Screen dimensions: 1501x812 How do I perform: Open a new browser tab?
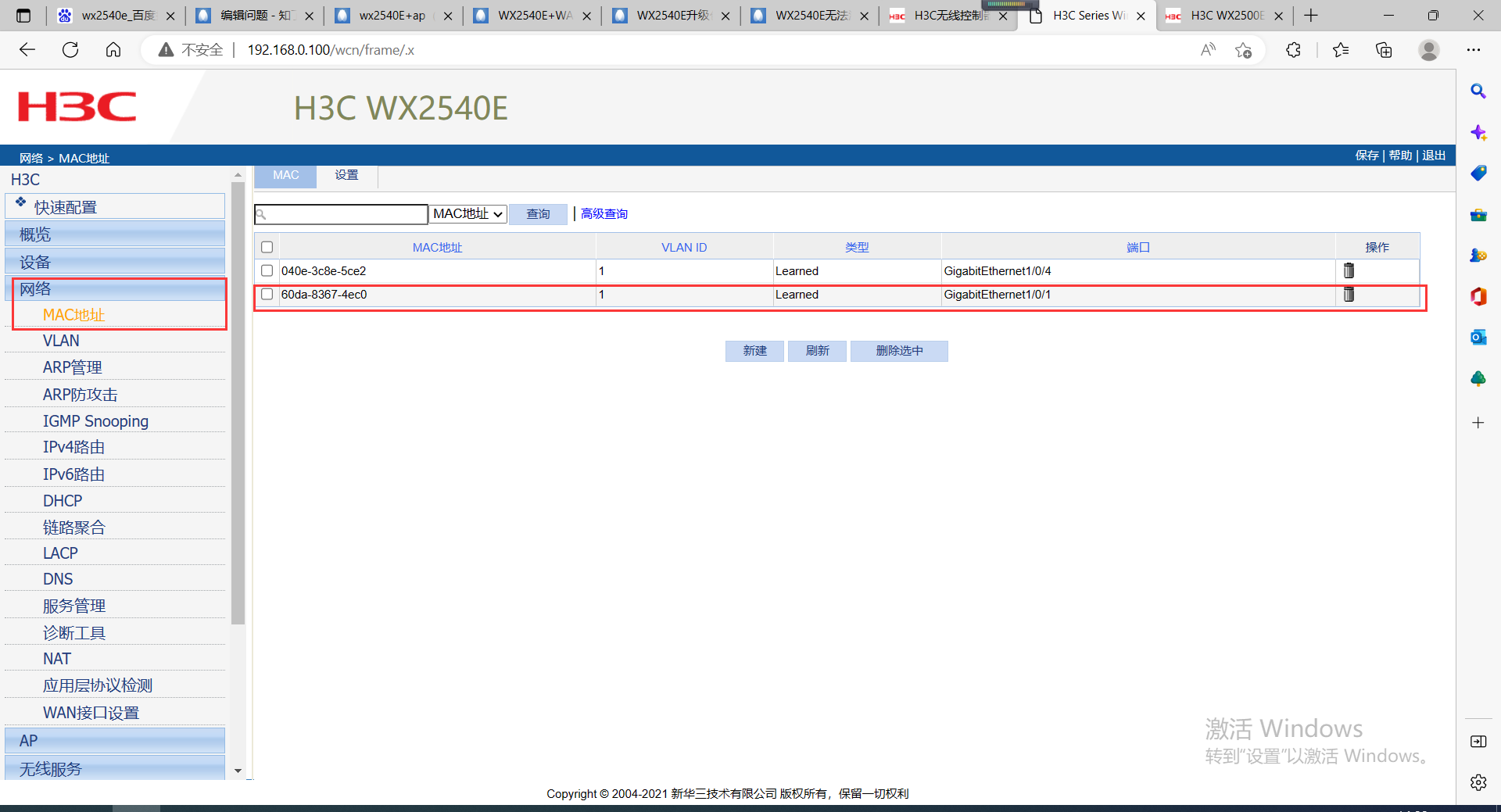pyautogui.click(x=1311, y=16)
